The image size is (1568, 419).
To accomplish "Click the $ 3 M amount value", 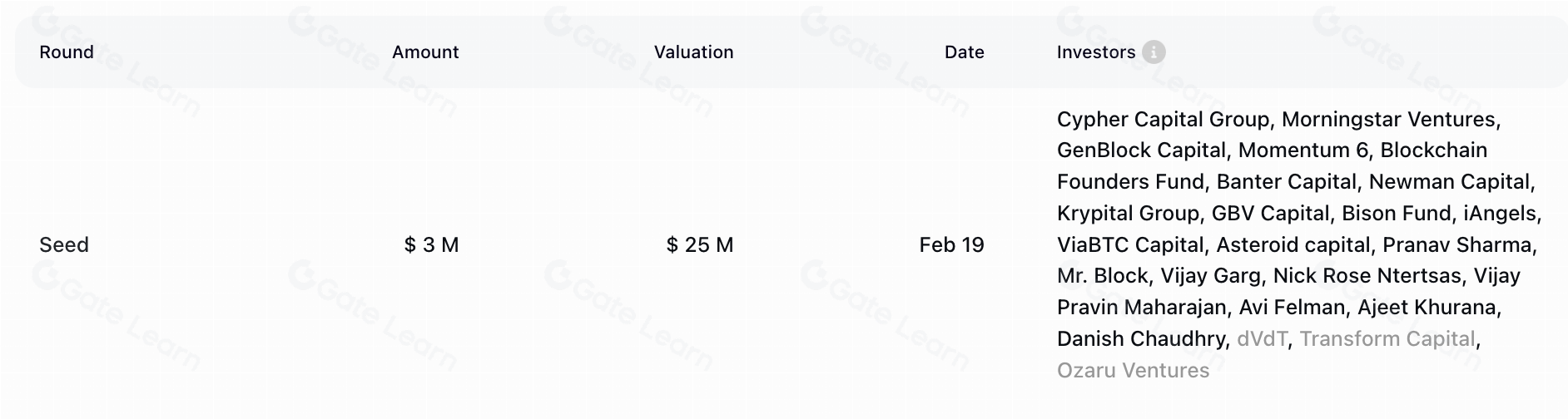I will (x=431, y=245).
